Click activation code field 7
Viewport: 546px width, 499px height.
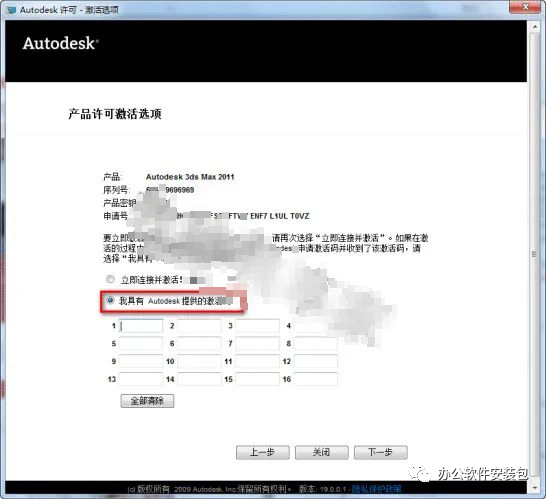tap(258, 344)
